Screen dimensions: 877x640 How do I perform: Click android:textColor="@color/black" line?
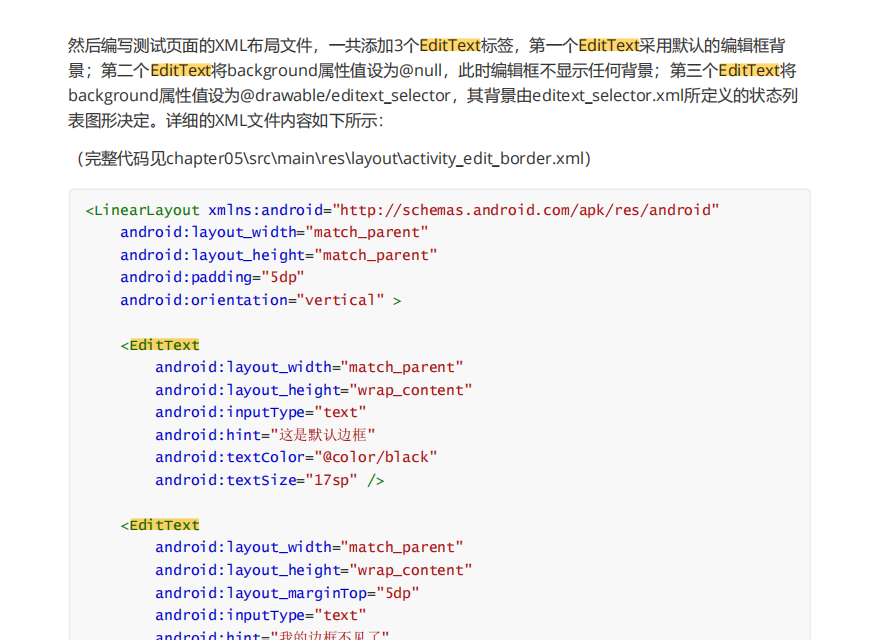(296, 458)
